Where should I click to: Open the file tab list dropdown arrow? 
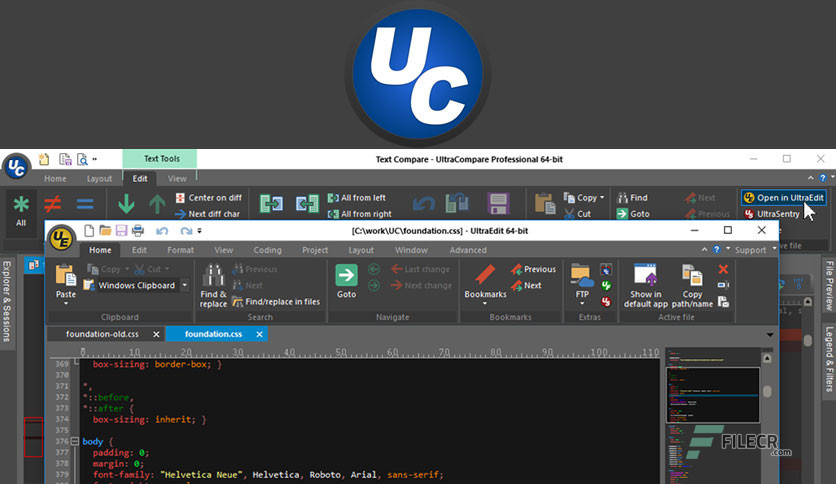tap(770, 335)
